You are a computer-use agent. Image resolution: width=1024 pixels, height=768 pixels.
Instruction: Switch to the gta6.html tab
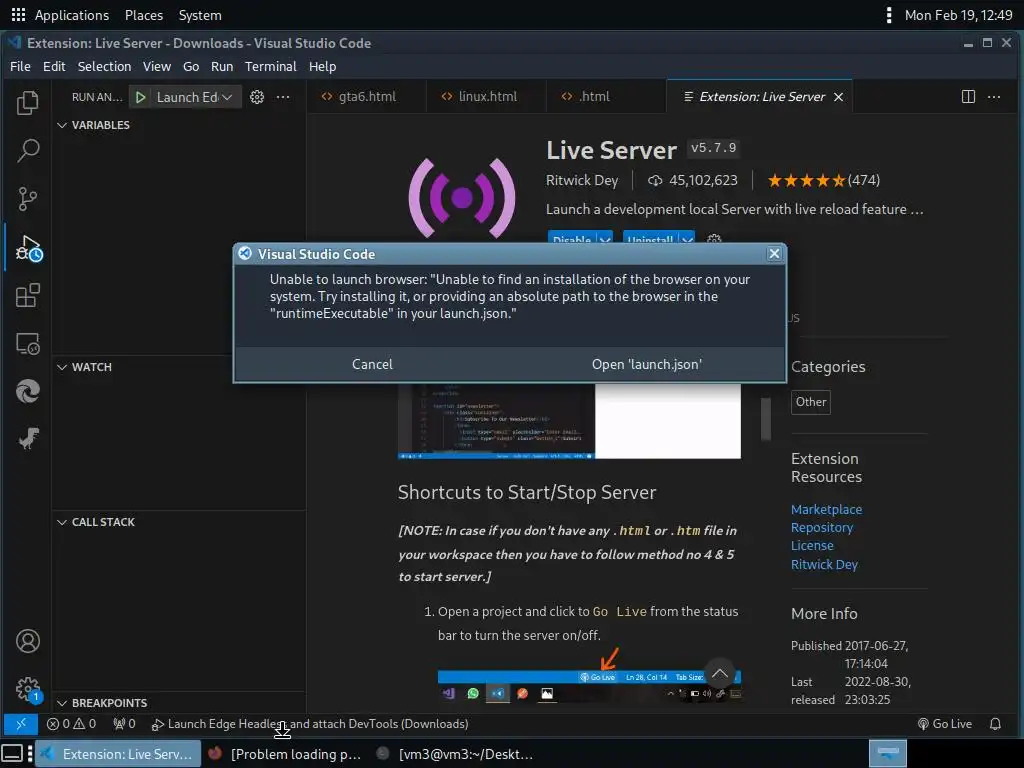[366, 97]
